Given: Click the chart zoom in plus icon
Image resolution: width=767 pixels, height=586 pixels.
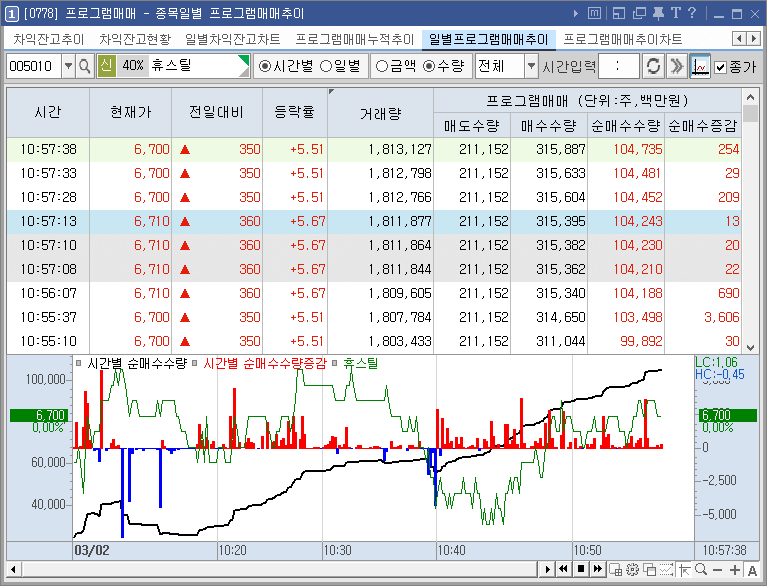Looking at the screenshot, I should click(x=735, y=570).
